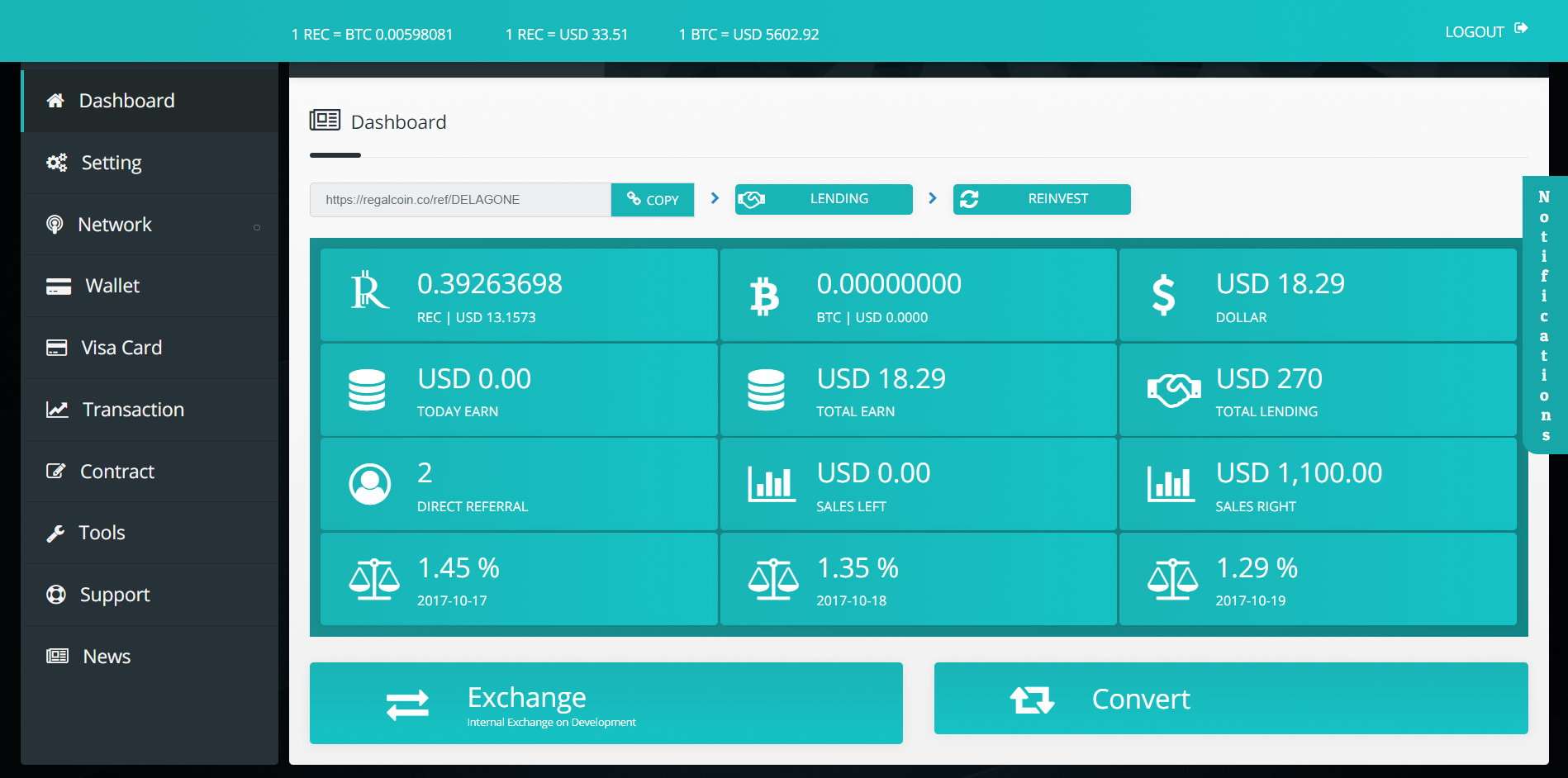1568x778 pixels.
Task: Click the dollar sign icon
Action: 1163,296
